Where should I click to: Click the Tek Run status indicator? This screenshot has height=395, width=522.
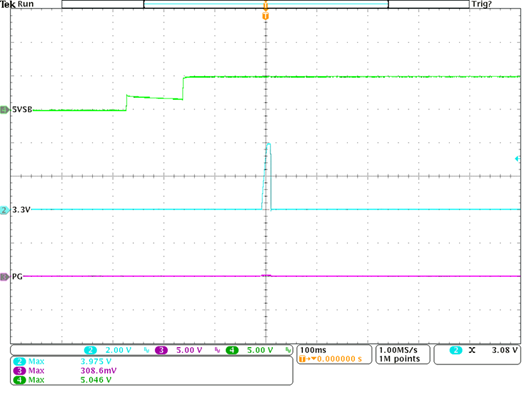[x=17, y=4]
